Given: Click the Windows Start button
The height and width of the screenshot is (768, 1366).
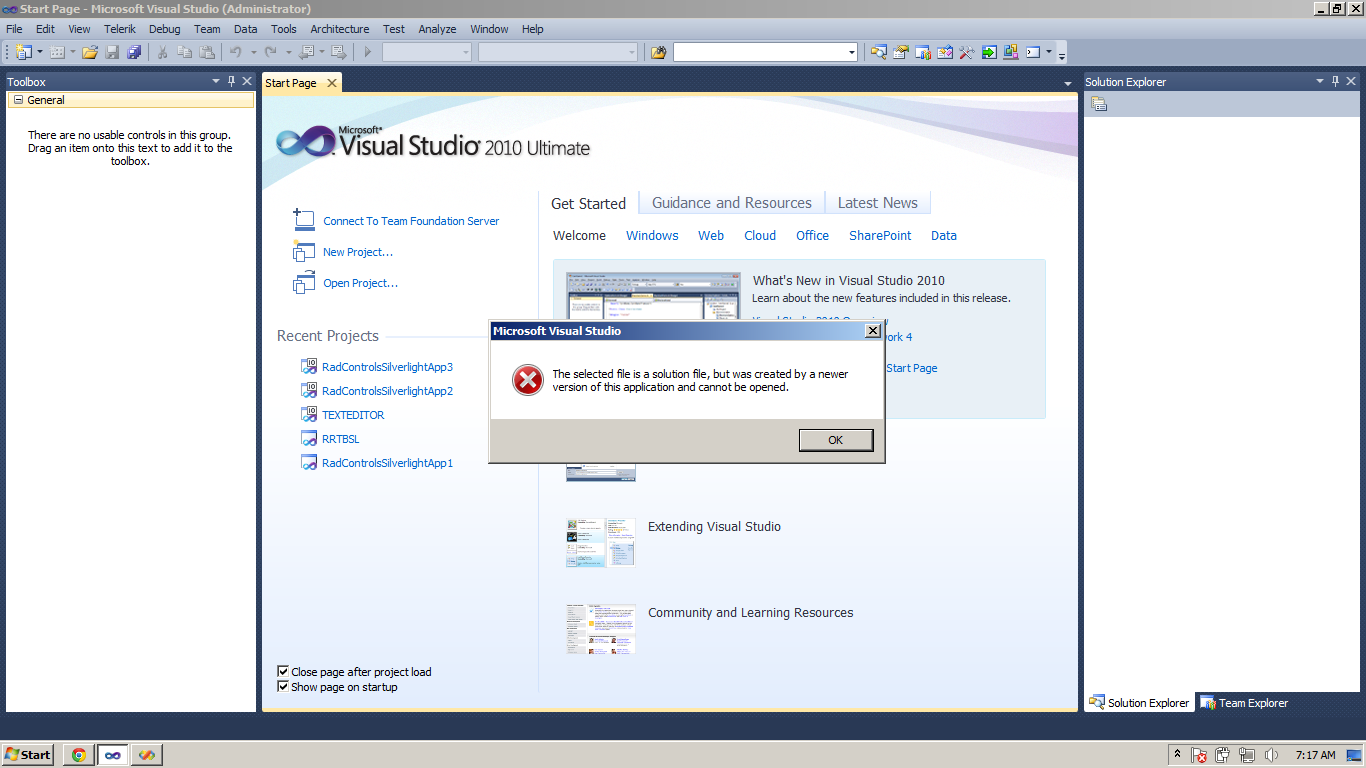Looking at the screenshot, I should pyautogui.click(x=28, y=755).
